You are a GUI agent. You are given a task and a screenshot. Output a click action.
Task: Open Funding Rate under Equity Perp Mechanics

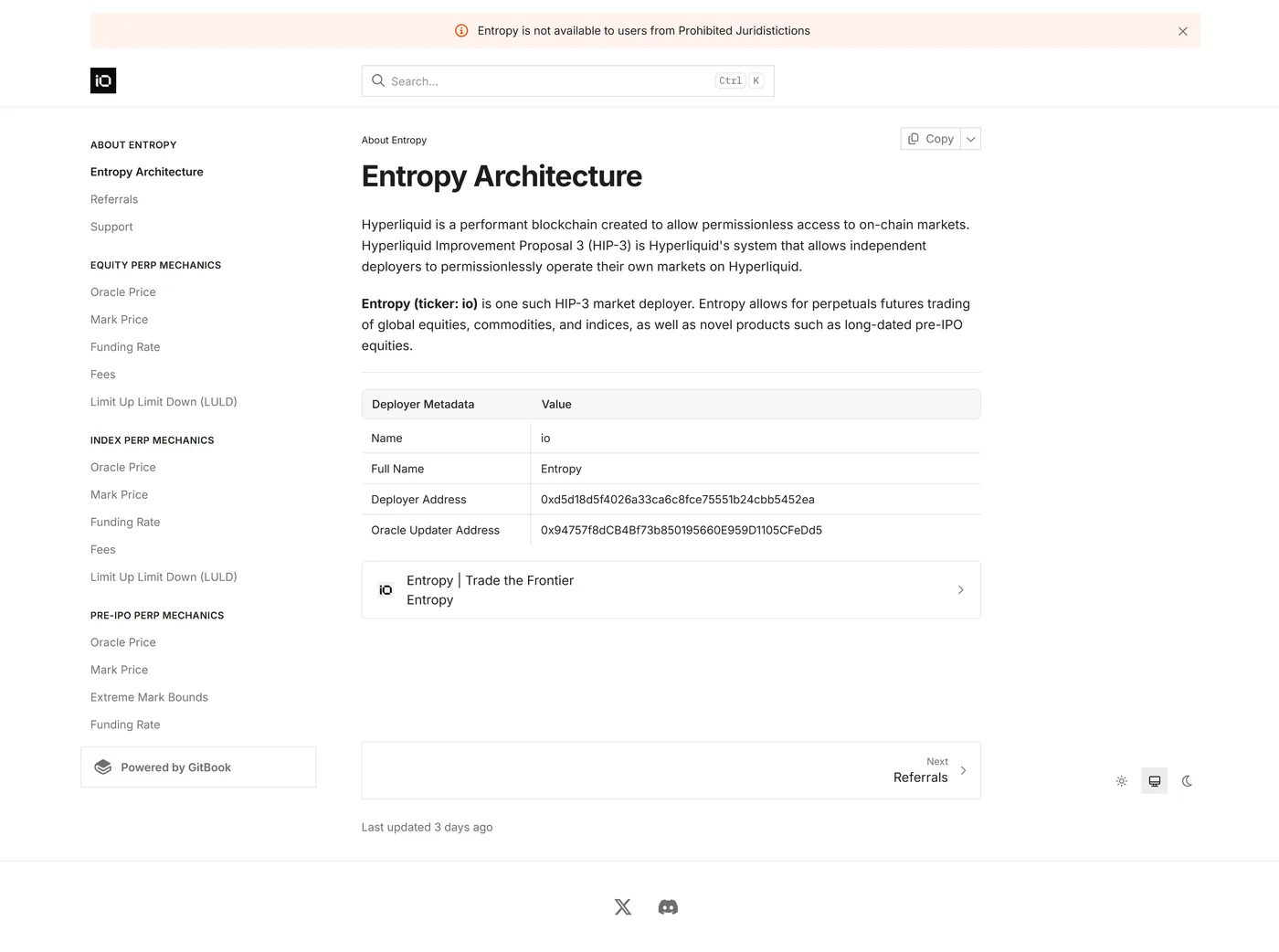125,347
